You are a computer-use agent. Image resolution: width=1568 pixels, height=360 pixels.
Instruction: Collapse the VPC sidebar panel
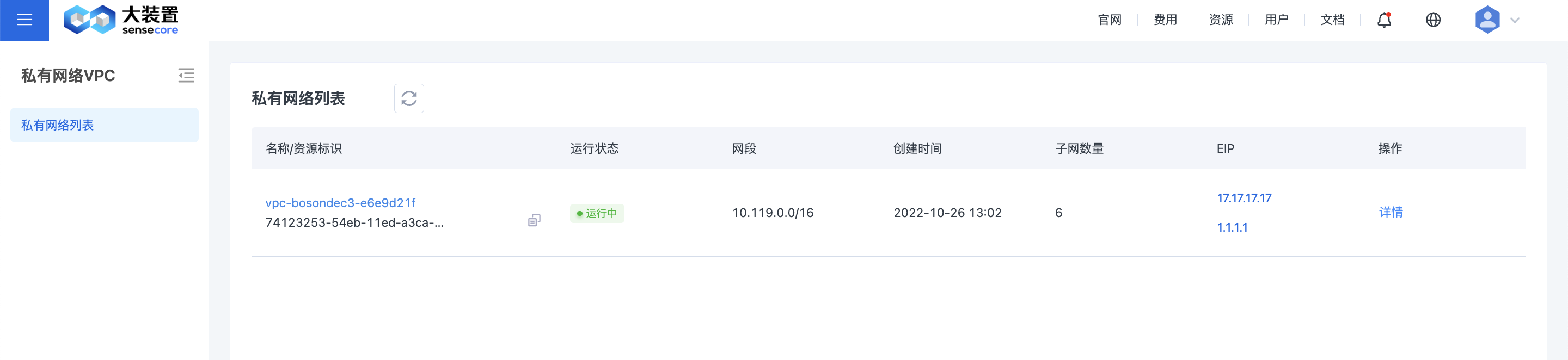point(186,76)
